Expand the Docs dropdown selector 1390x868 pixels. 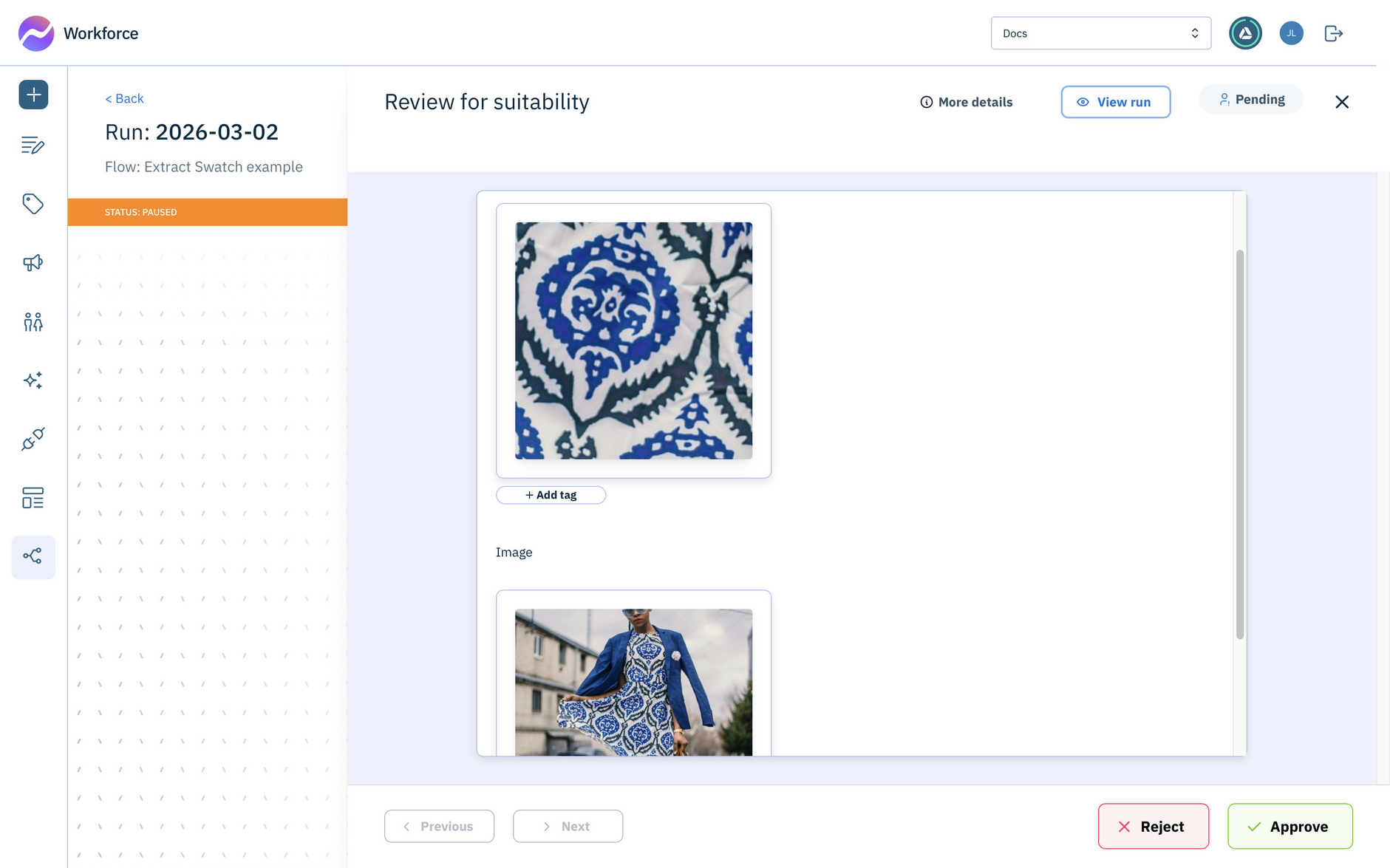pos(1100,33)
